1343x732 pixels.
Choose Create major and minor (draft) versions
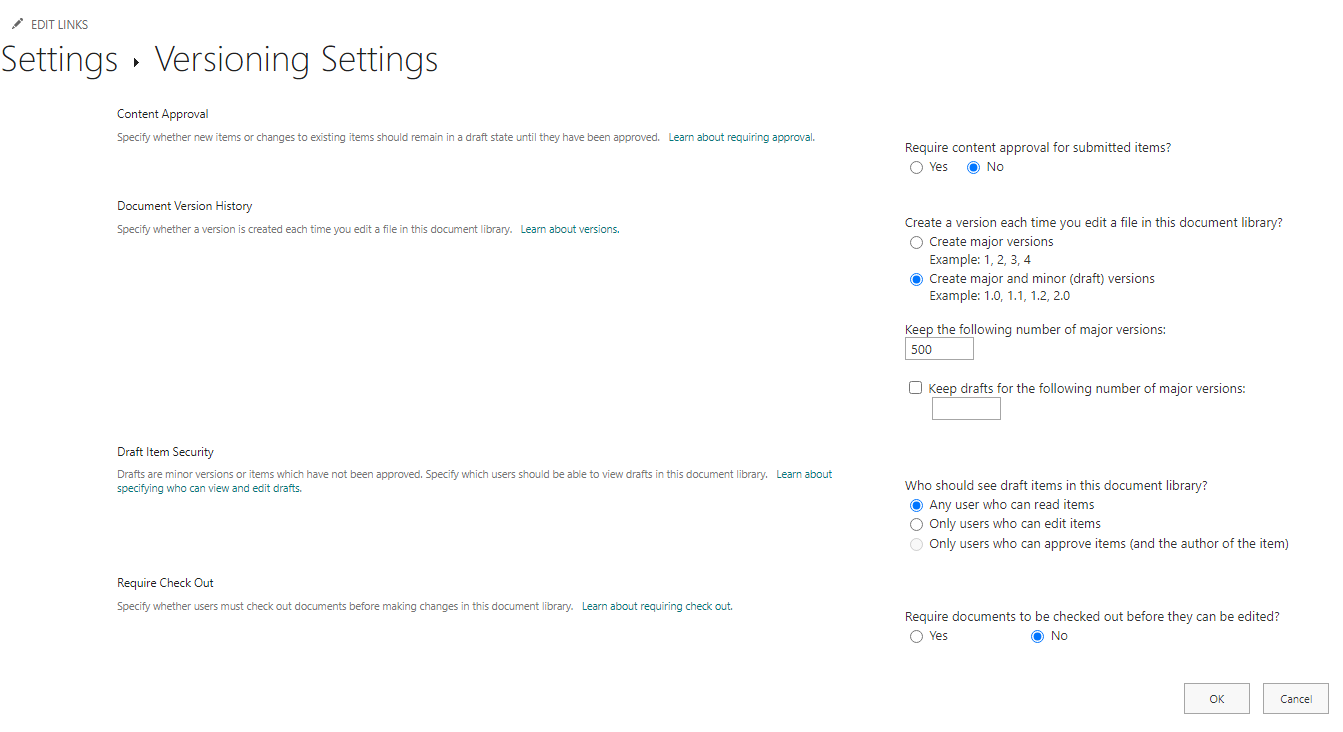pos(916,280)
